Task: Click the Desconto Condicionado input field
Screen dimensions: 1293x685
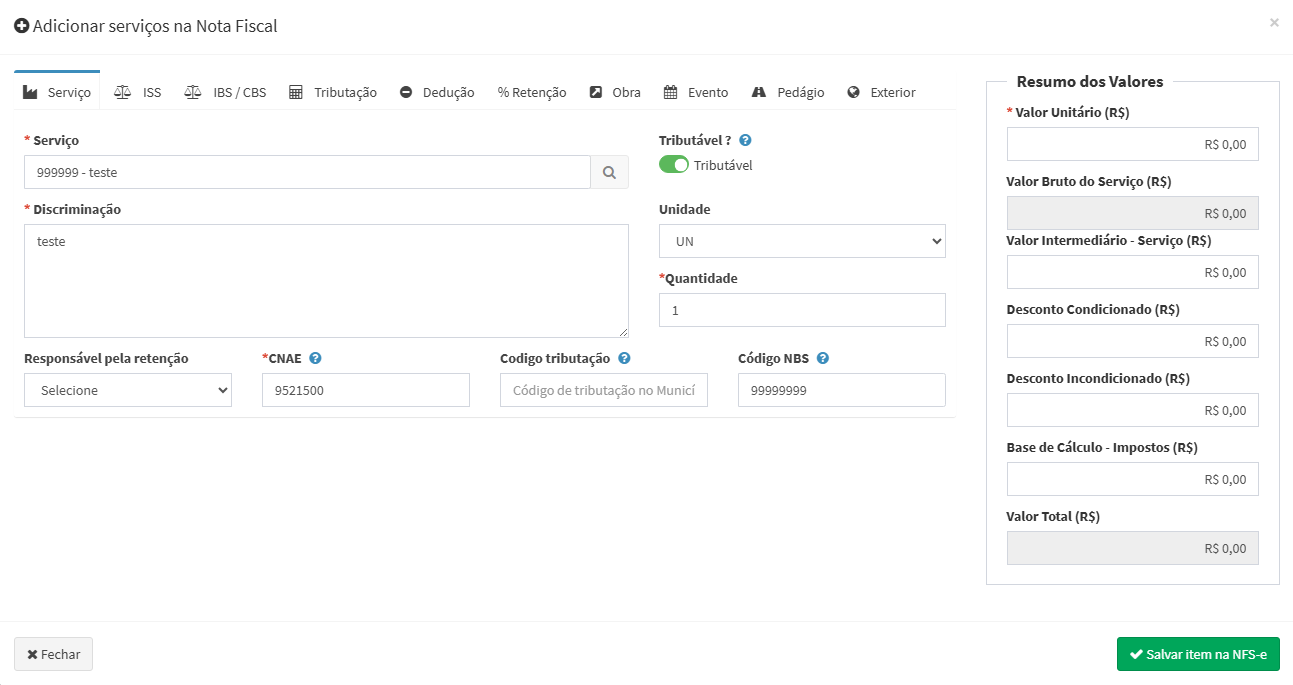Action: pyautogui.click(x=1132, y=341)
